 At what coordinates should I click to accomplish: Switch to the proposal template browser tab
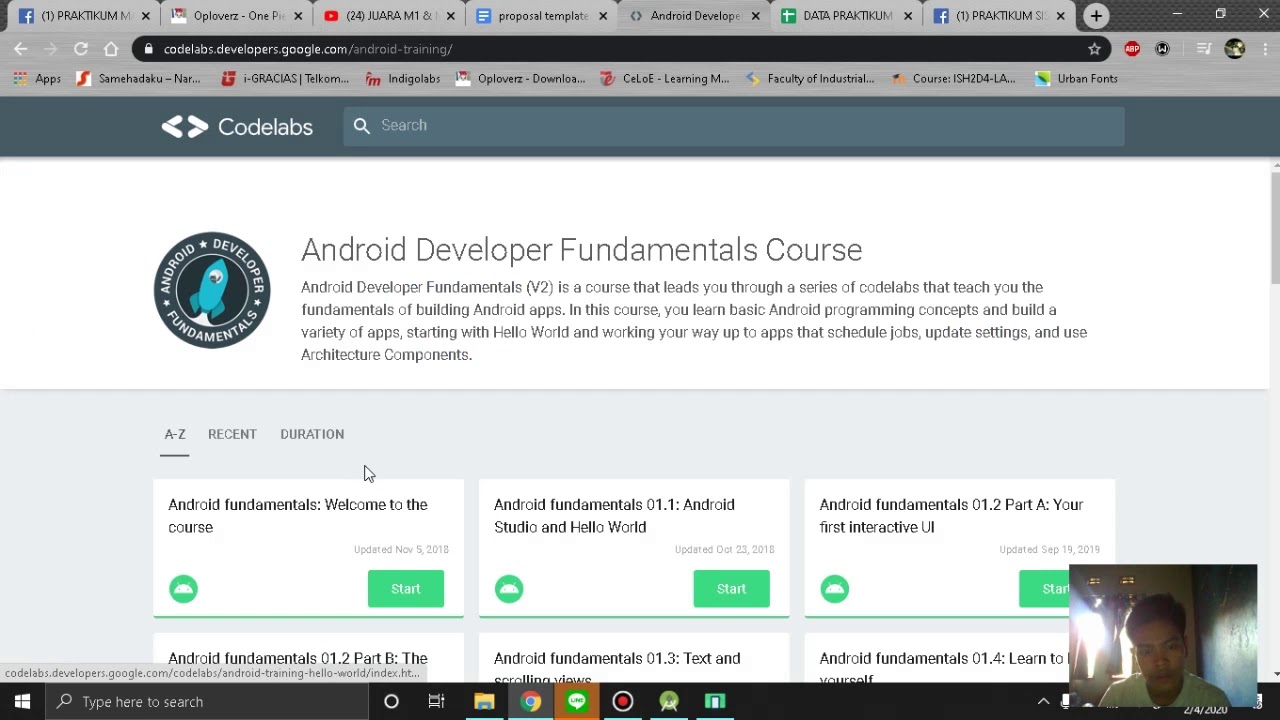[x=540, y=16]
